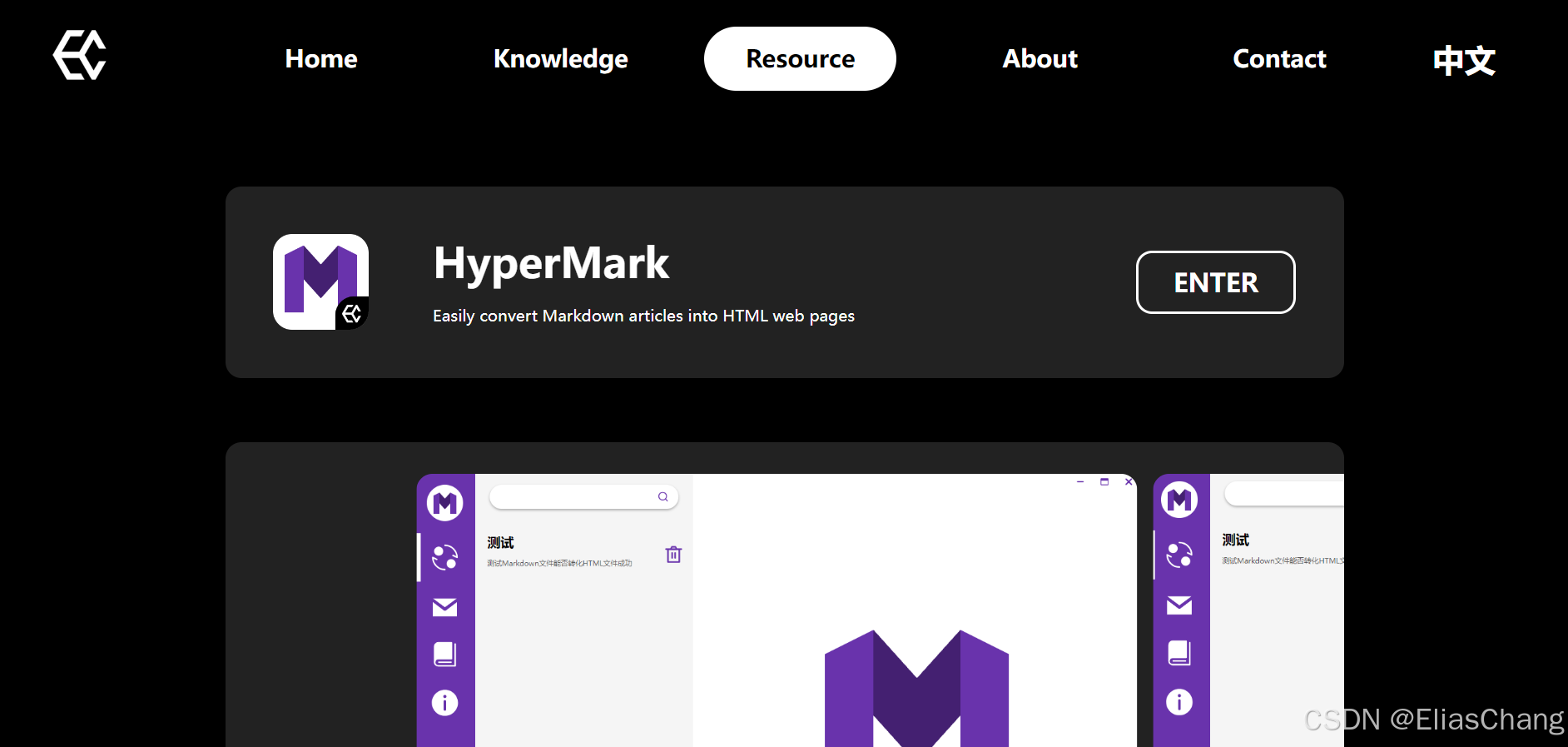Image resolution: width=1568 pixels, height=747 pixels.
Task: Click the ENTER button for HyperMark
Action: click(x=1216, y=282)
